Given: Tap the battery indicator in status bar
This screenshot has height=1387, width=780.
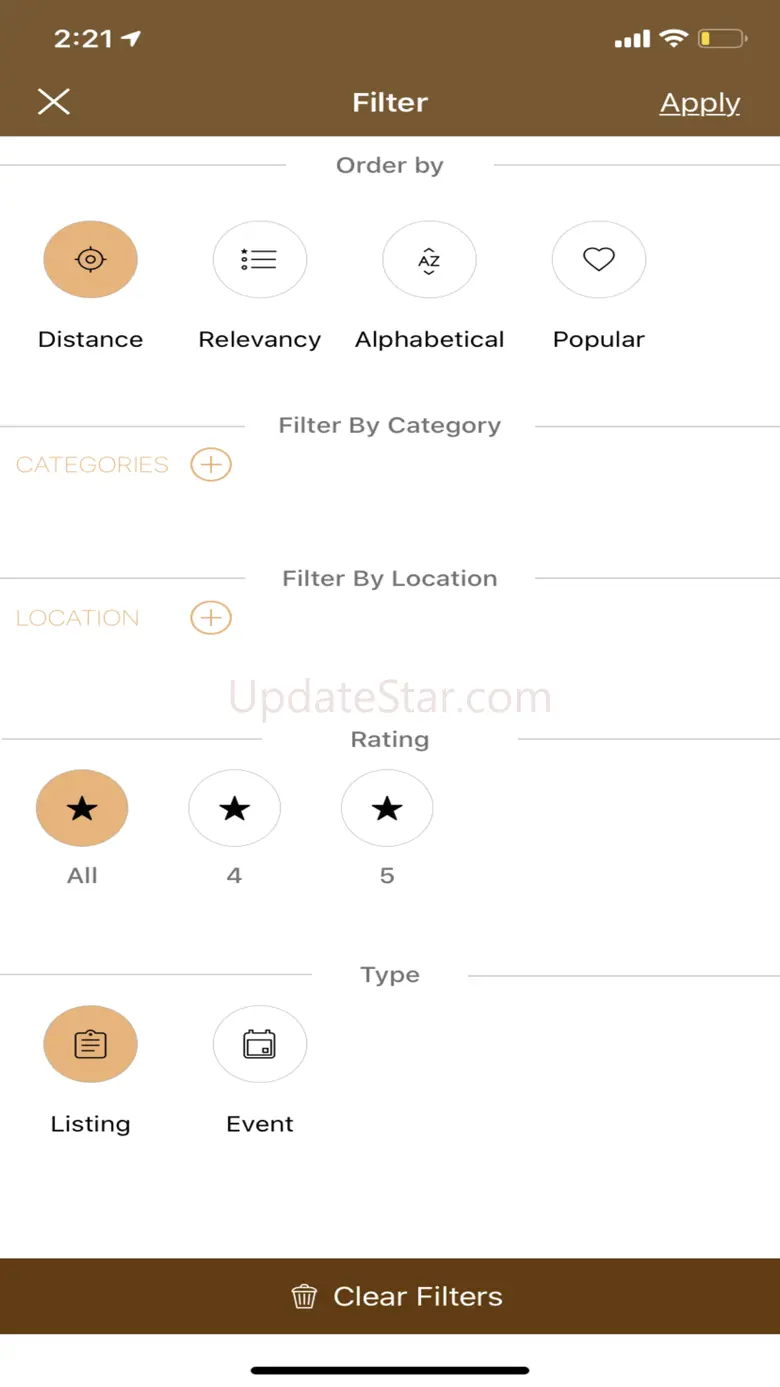Looking at the screenshot, I should point(722,40).
